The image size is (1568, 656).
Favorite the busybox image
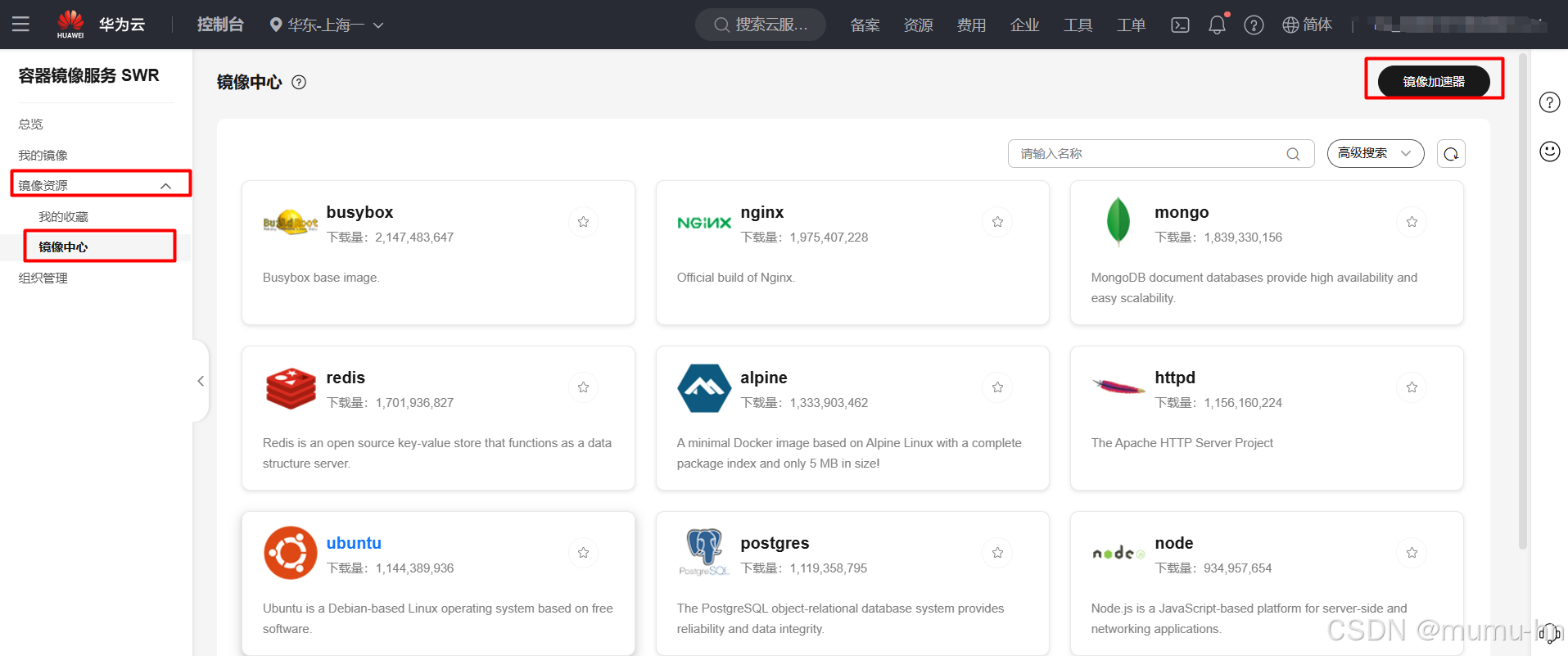[x=583, y=222]
